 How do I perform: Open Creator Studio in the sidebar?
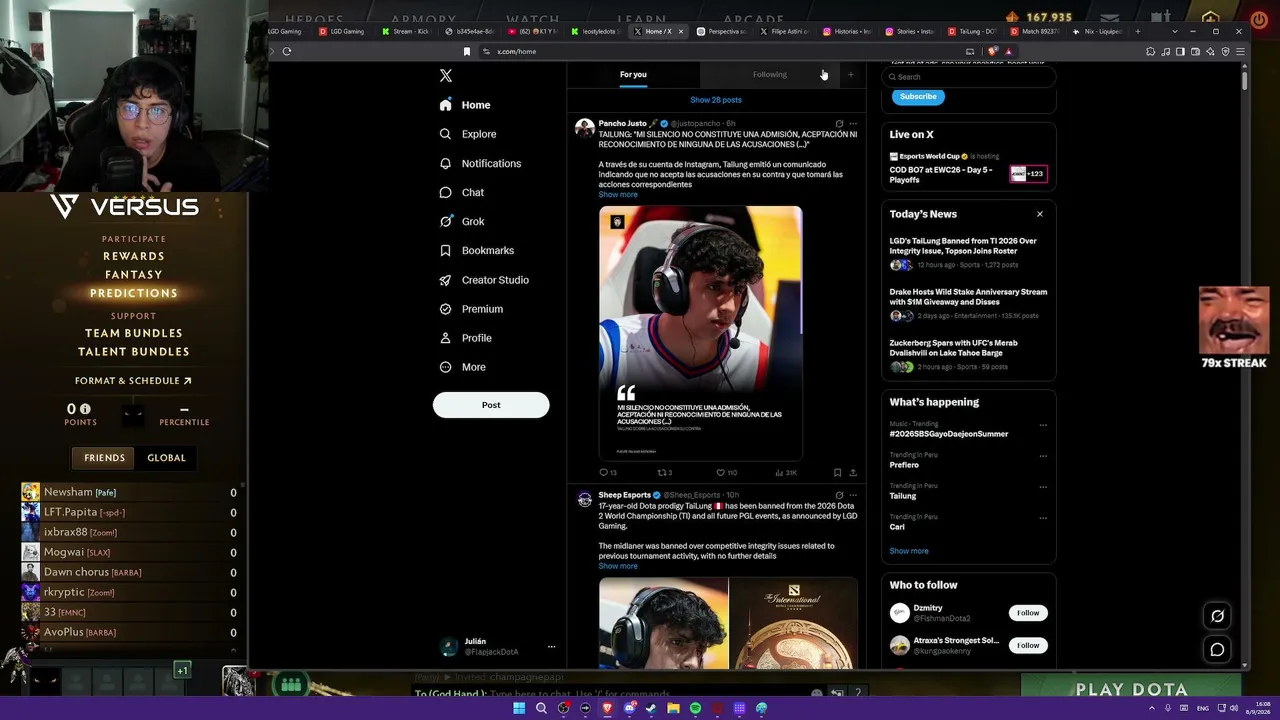(484, 280)
